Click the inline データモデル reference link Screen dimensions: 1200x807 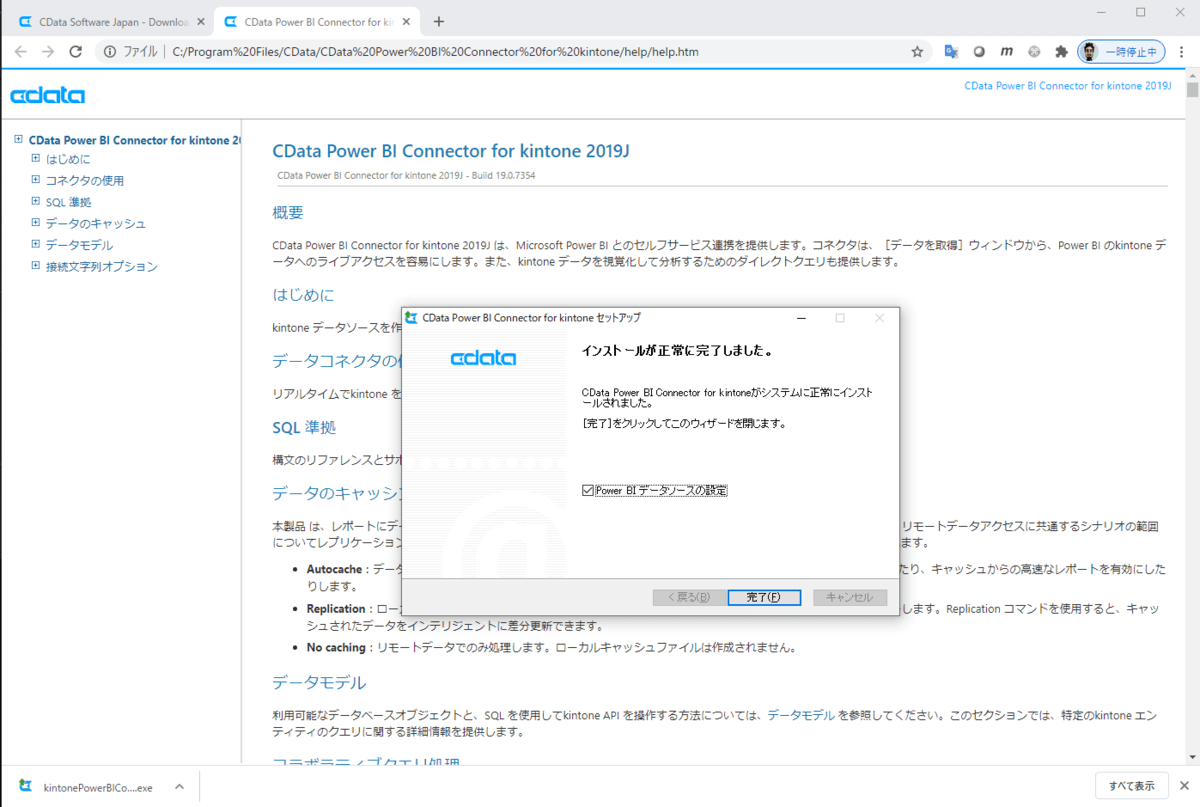pyautogui.click(x=801, y=715)
